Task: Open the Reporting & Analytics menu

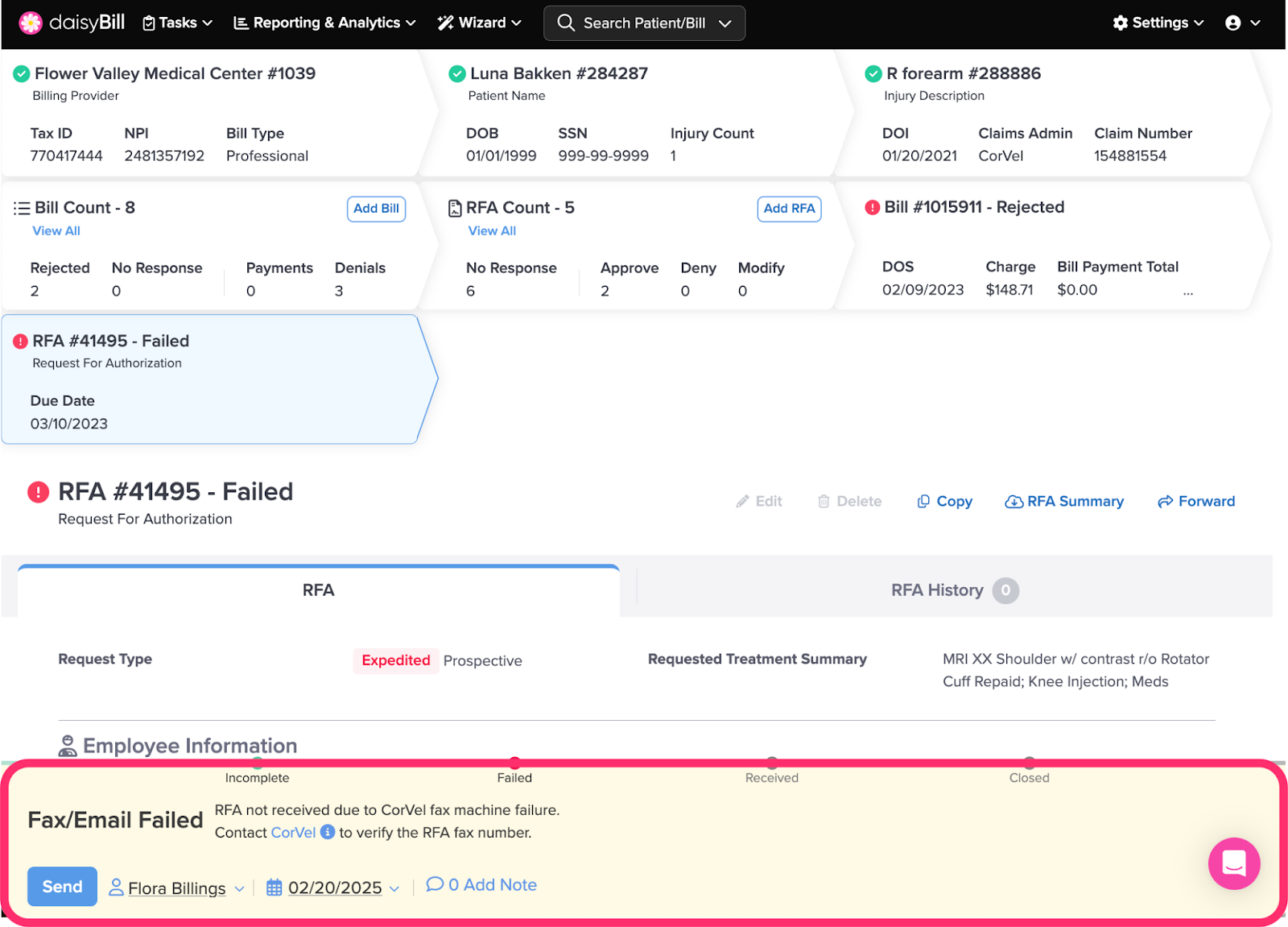Action: coord(324,23)
